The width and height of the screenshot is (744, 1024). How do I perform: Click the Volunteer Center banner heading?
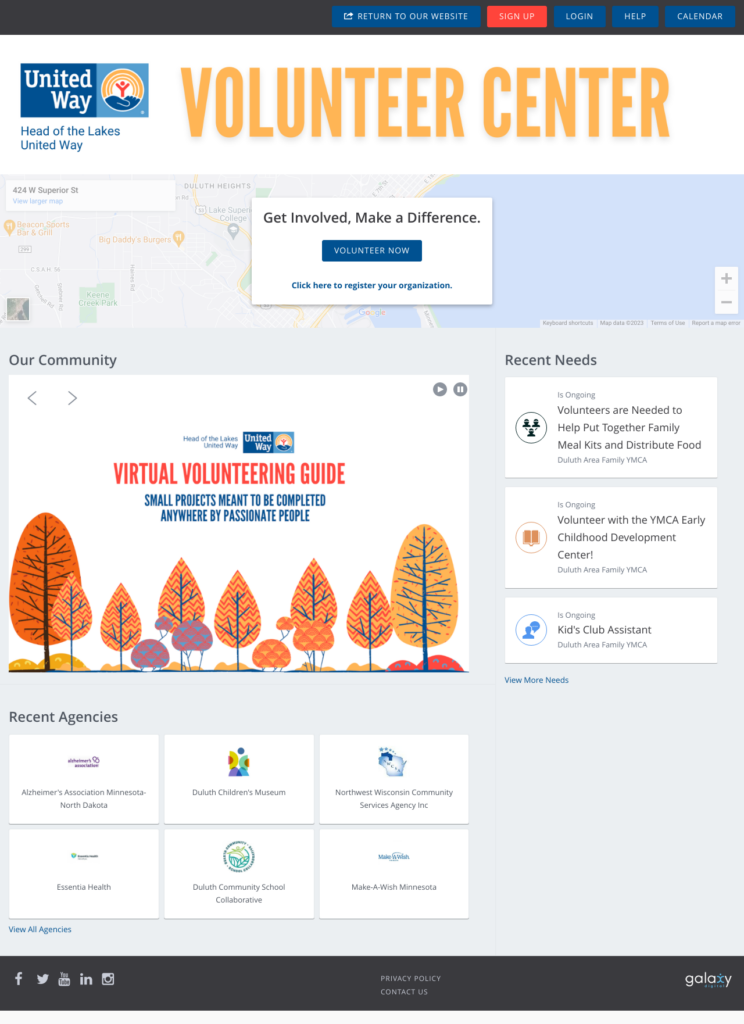click(x=425, y=103)
